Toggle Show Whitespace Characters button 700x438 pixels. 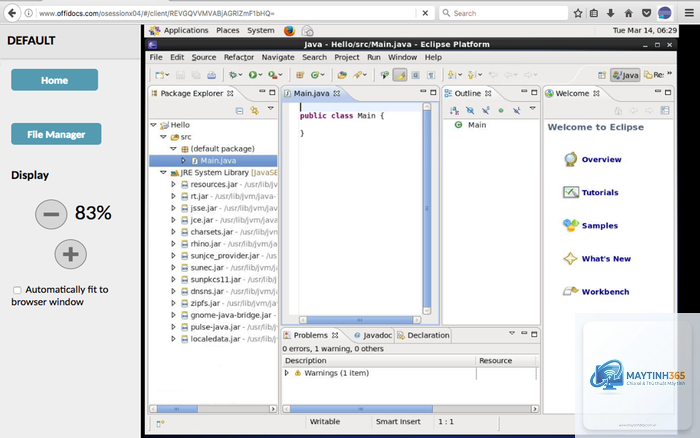point(431,75)
